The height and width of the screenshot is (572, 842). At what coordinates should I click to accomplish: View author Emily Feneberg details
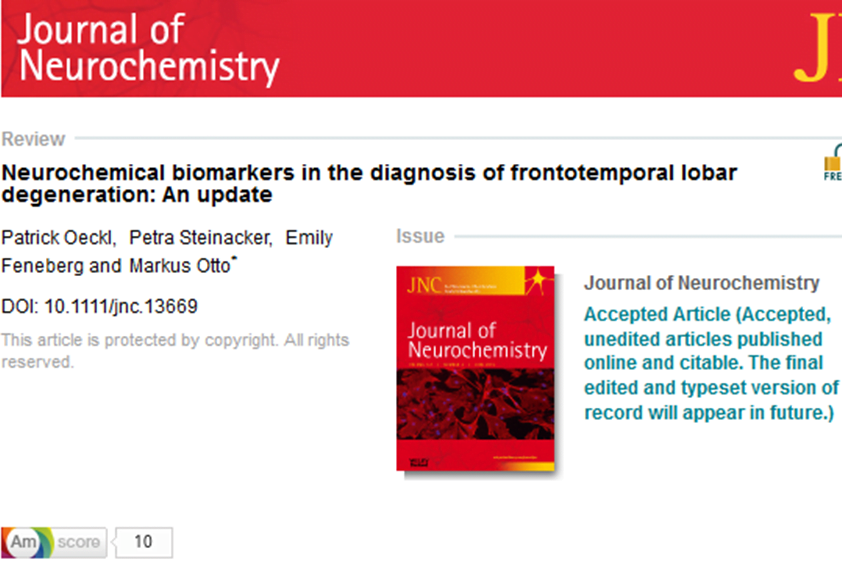[x=309, y=238]
